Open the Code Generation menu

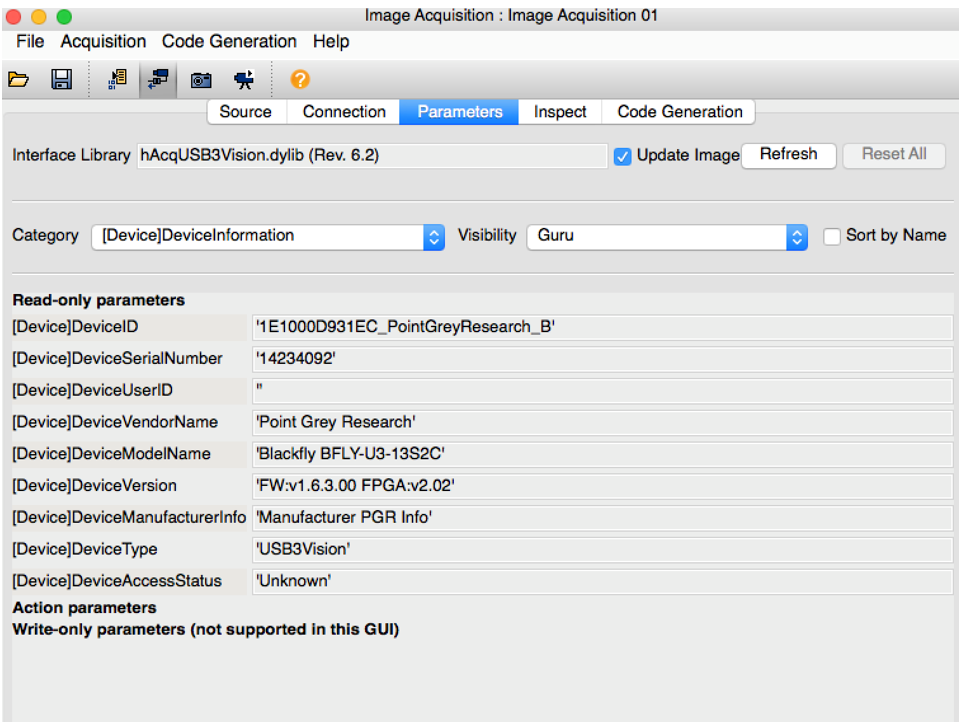pyautogui.click(x=229, y=42)
